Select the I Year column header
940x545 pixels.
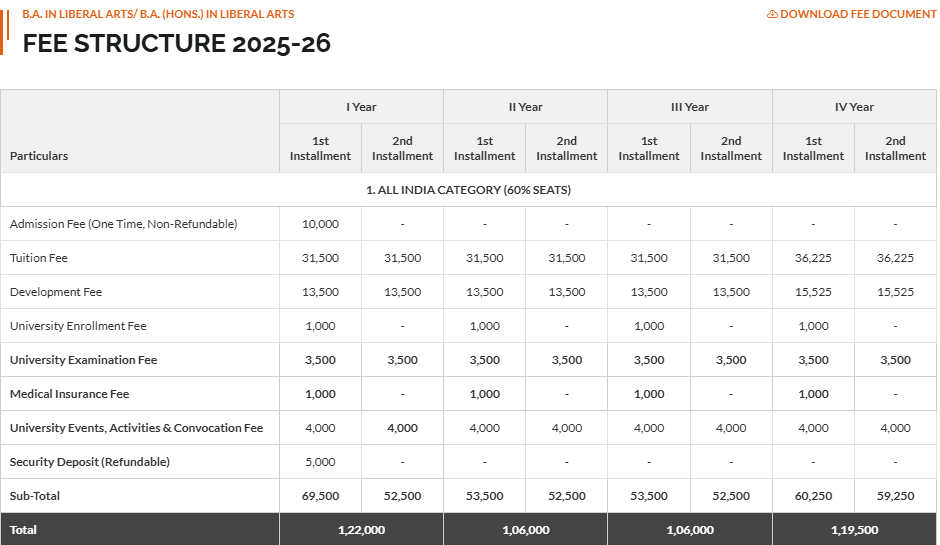(x=361, y=107)
